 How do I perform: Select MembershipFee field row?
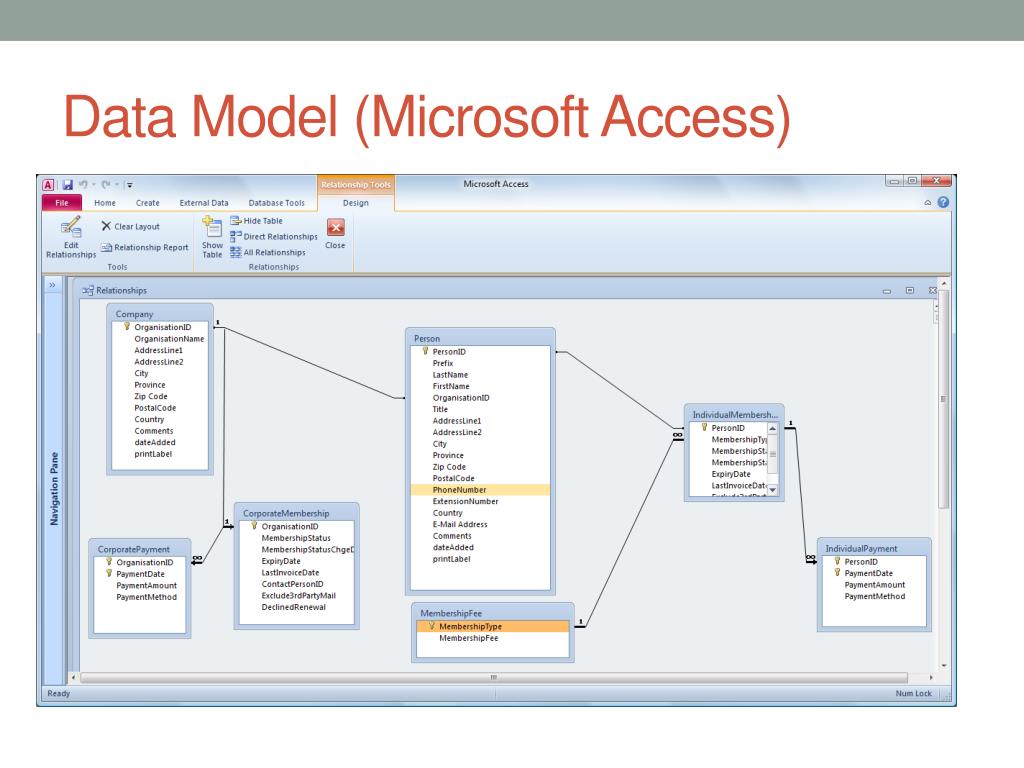pyautogui.click(x=492, y=638)
